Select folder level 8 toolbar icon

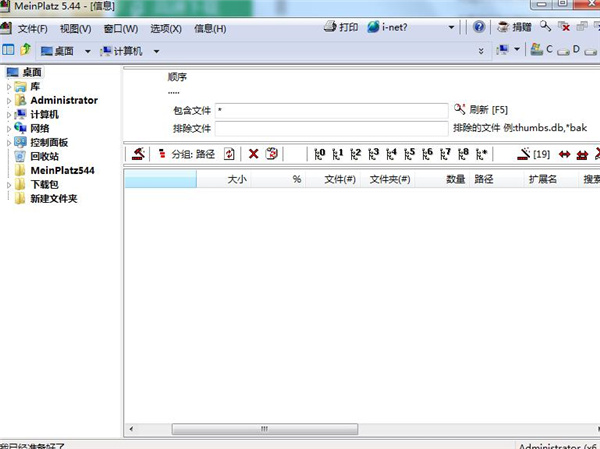463,154
